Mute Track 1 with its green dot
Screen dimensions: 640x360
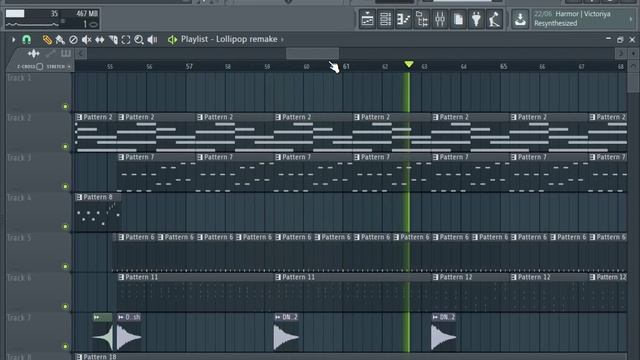65,107
